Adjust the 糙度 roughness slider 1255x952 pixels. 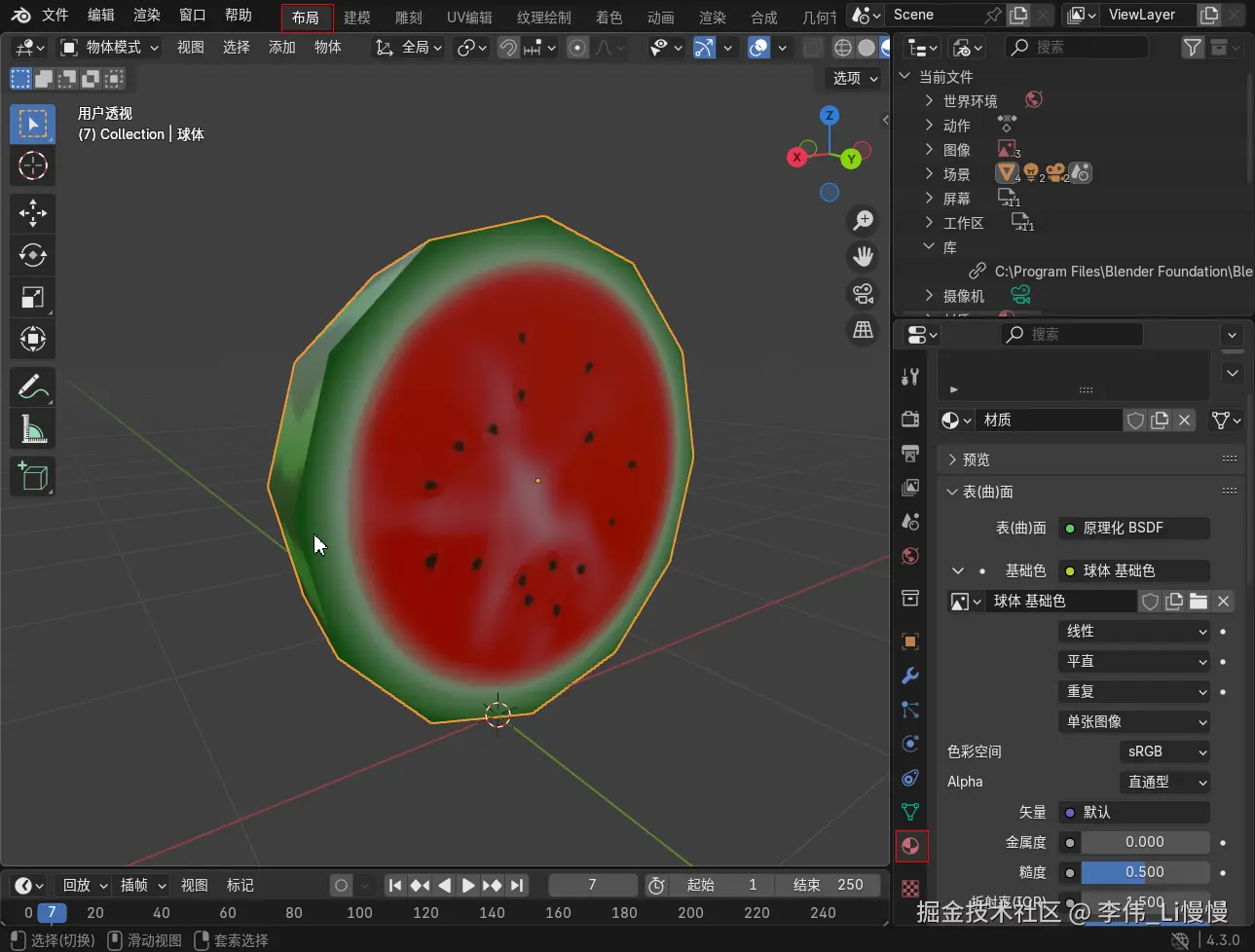(x=1144, y=872)
